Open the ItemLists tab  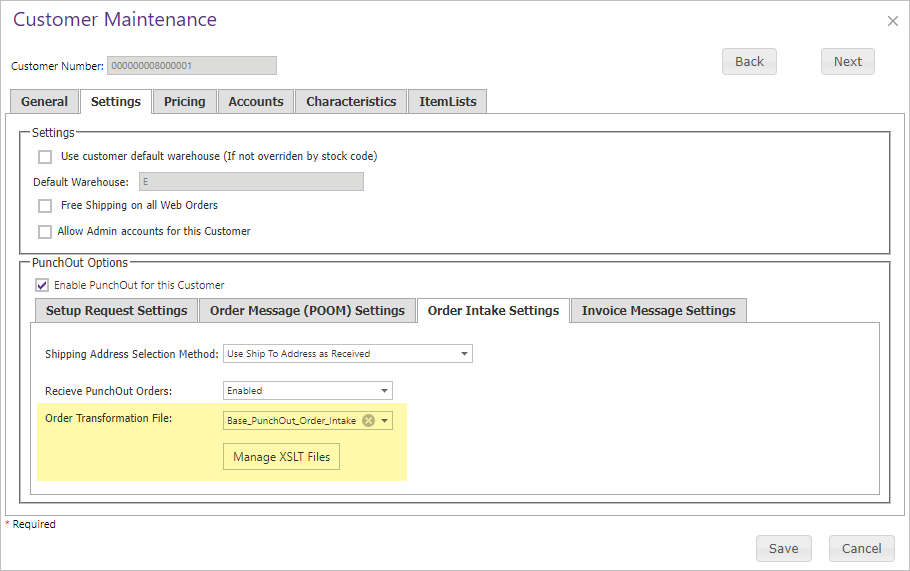click(x=447, y=102)
